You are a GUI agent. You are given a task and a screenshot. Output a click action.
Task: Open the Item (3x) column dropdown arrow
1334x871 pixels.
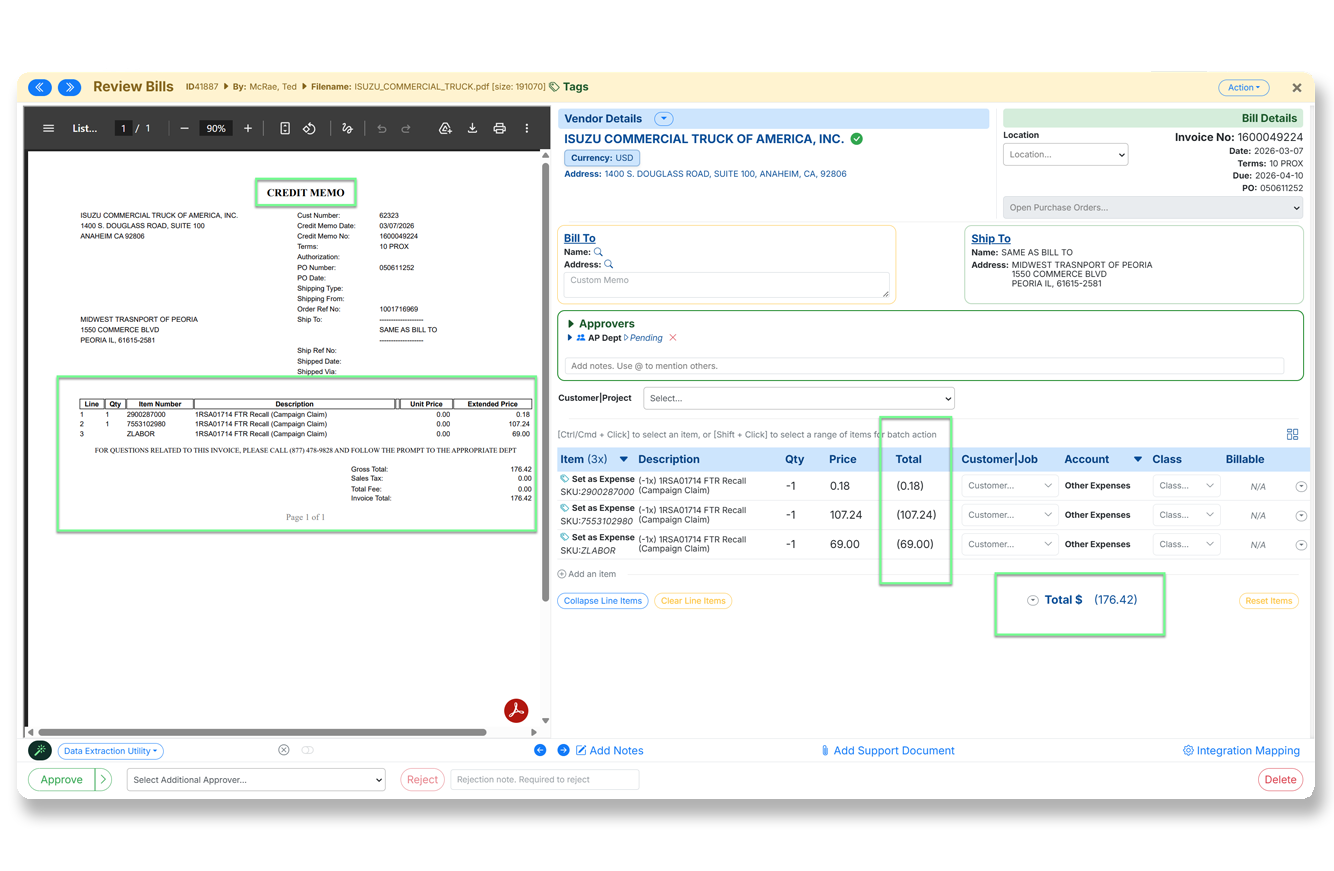[x=624, y=460]
